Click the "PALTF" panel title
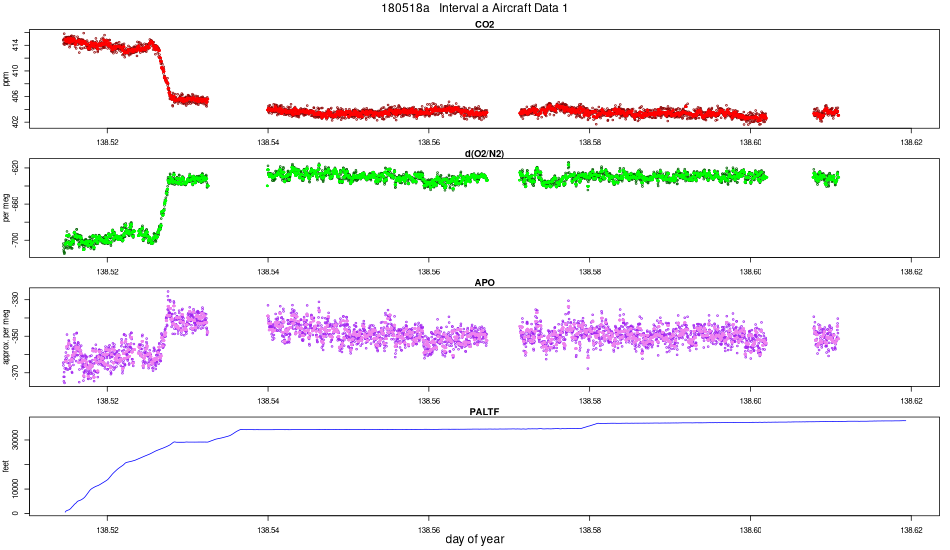This screenshot has height=550, width=950. (484, 412)
